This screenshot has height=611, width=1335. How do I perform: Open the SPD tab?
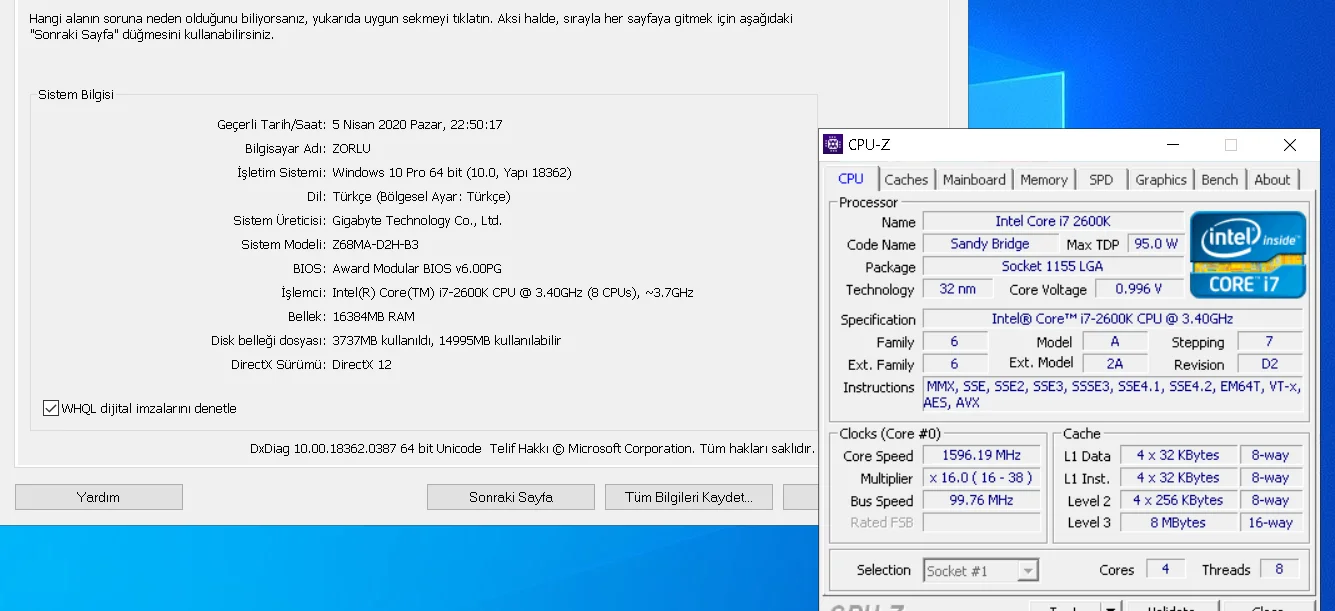tap(1101, 180)
